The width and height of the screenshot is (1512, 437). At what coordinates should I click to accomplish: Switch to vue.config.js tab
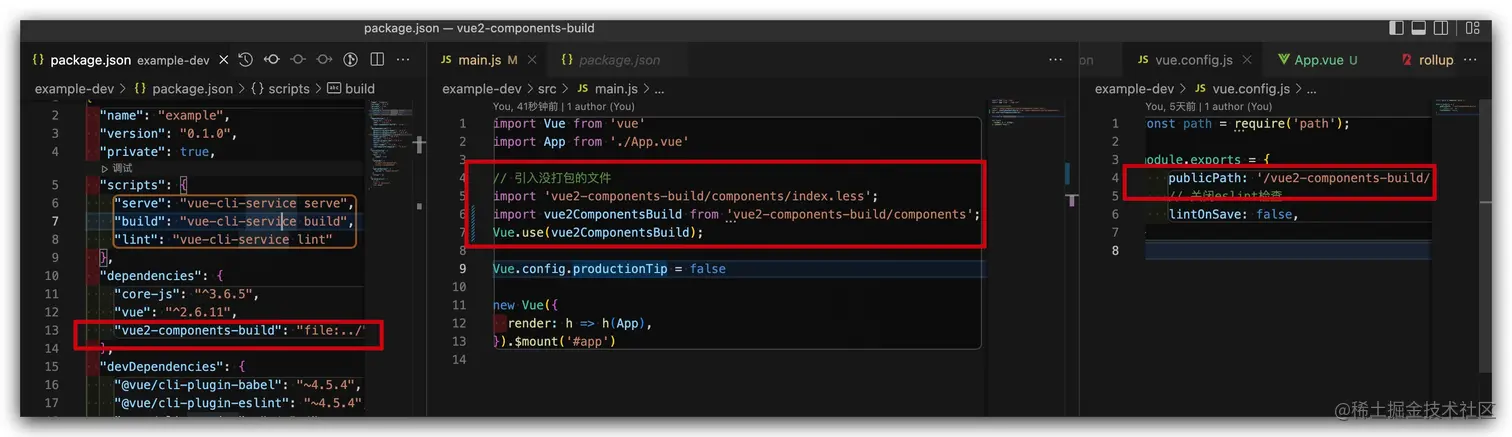pyautogui.click(x=1193, y=60)
